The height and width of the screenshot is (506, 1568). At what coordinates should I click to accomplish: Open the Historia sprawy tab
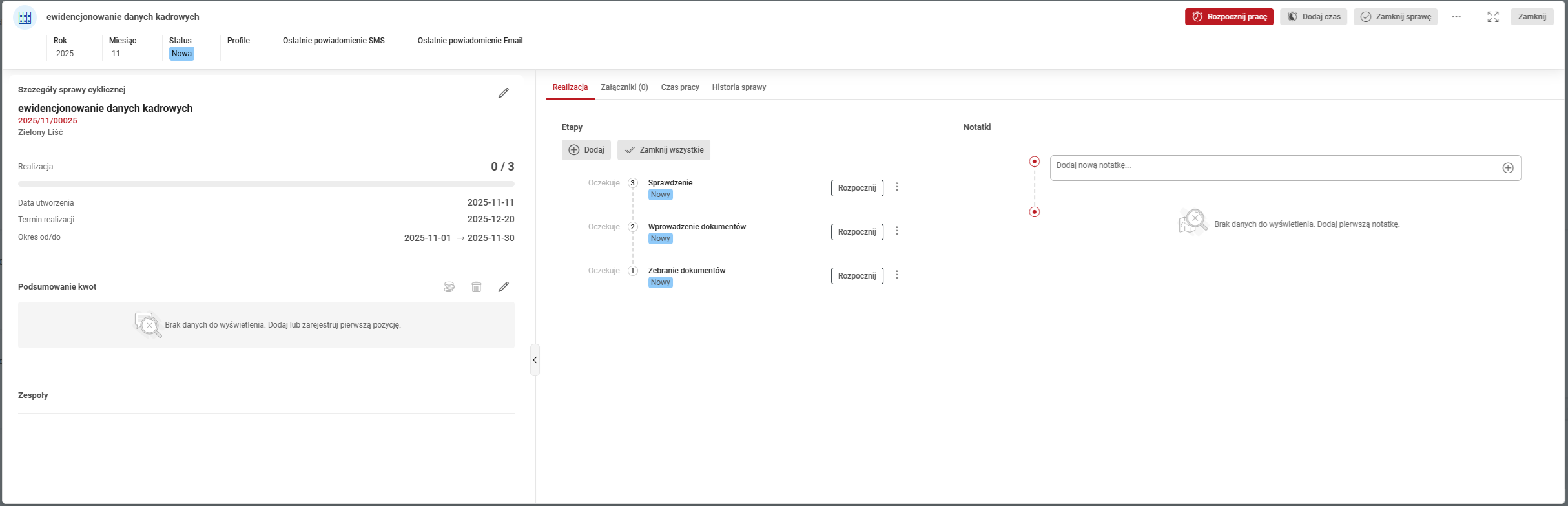pos(739,87)
